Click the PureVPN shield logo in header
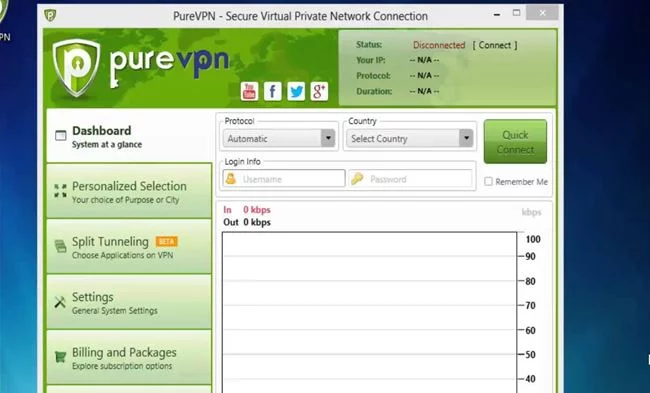The height and width of the screenshot is (393, 650). click(76, 68)
